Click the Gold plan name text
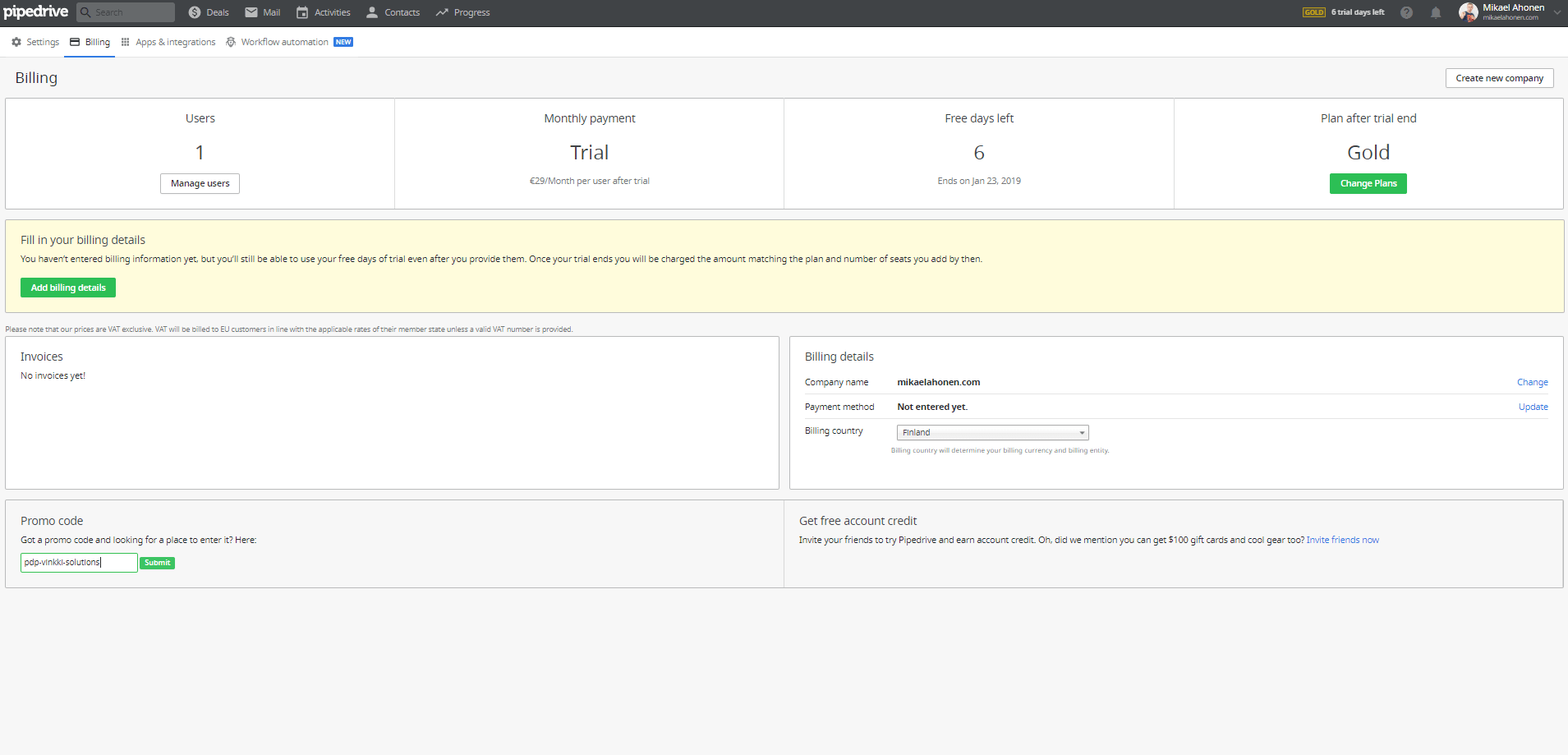Image resolution: width=1568 pixels, height=755 pixels. click(x=1368, y=153)
